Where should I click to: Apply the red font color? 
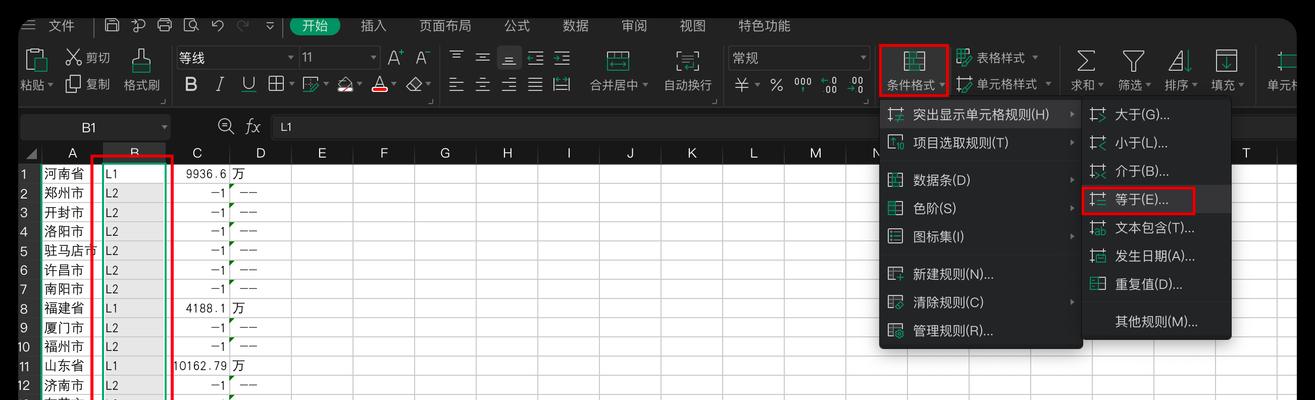(380, 85)
